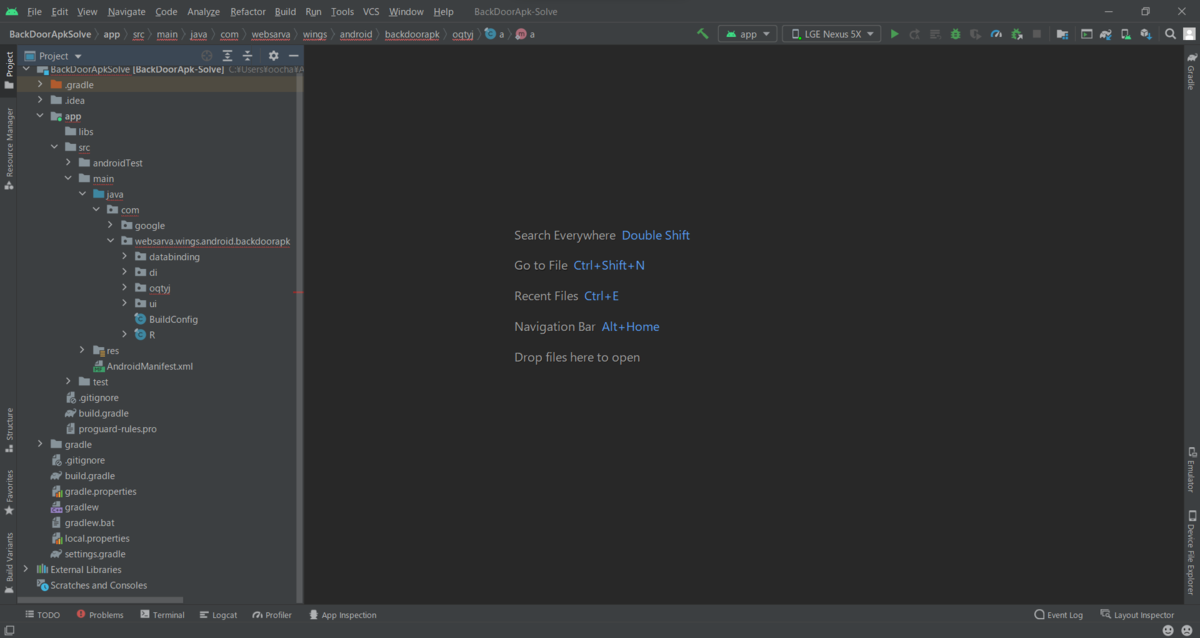The width and height of the screenshot is (1200, 638).
Task: Hide the Project panel with minus icon
Action: coord(293,56)
